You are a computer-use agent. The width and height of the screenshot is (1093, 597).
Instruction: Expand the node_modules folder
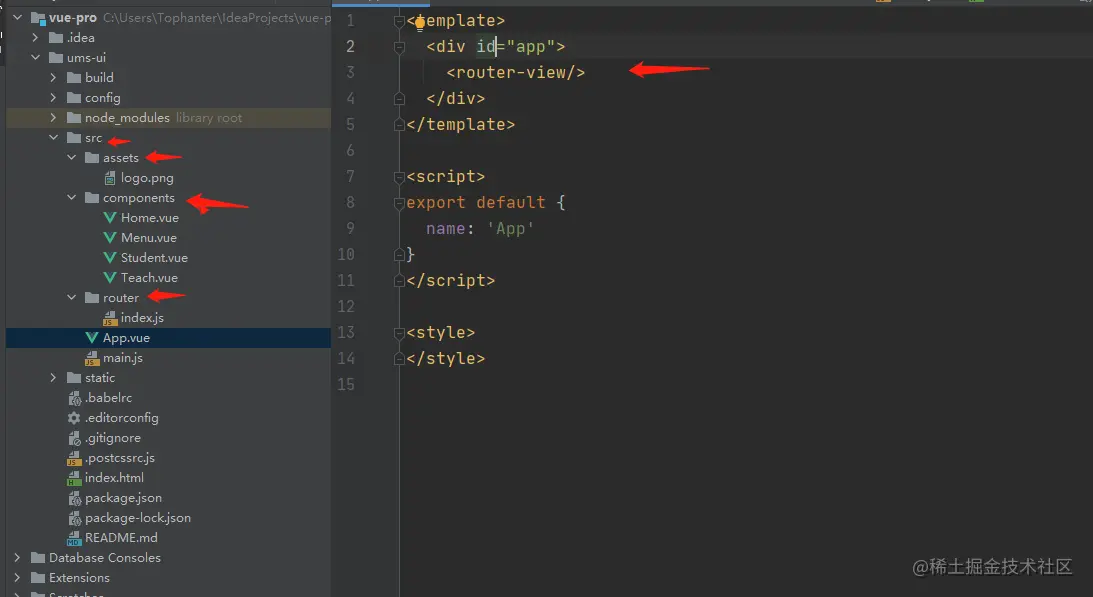click(x=54, y=117)
